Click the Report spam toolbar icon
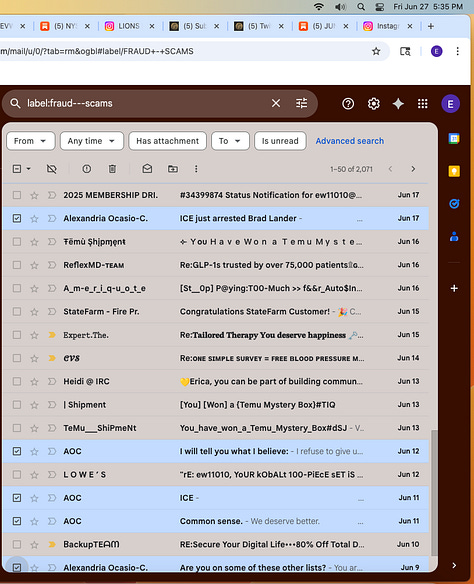This screenshot has width=474, height=584. (86, 169)
